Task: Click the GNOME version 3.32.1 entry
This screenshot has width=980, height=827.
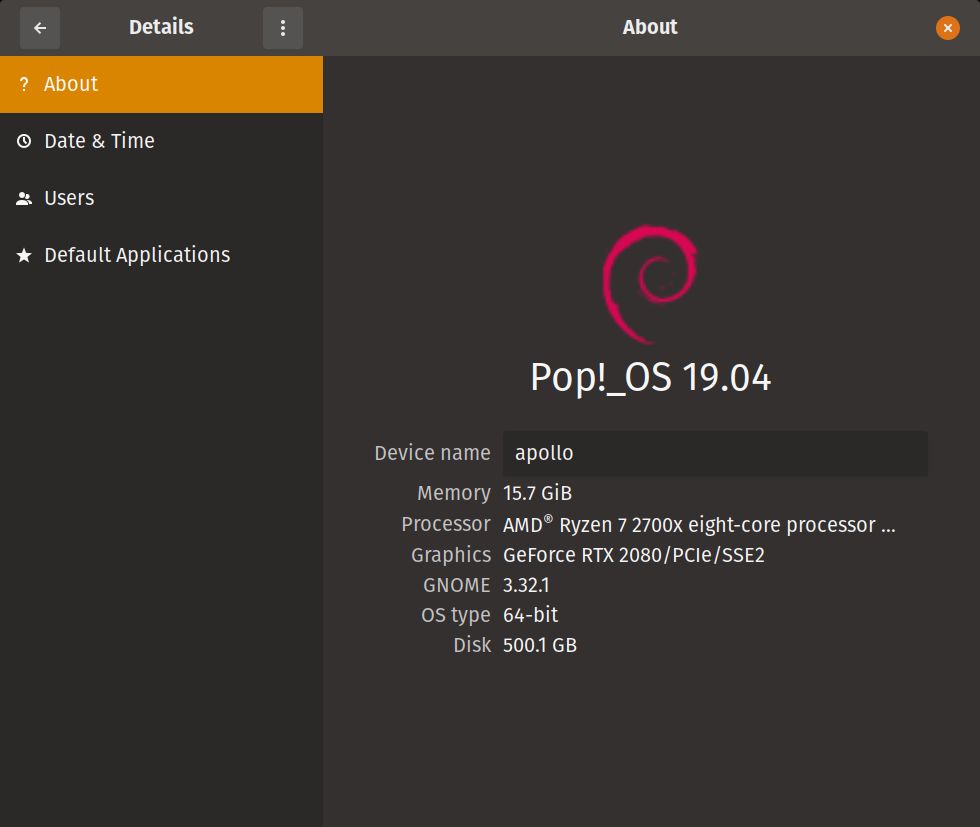Action: pyautogui.click(x=524, y=585)
